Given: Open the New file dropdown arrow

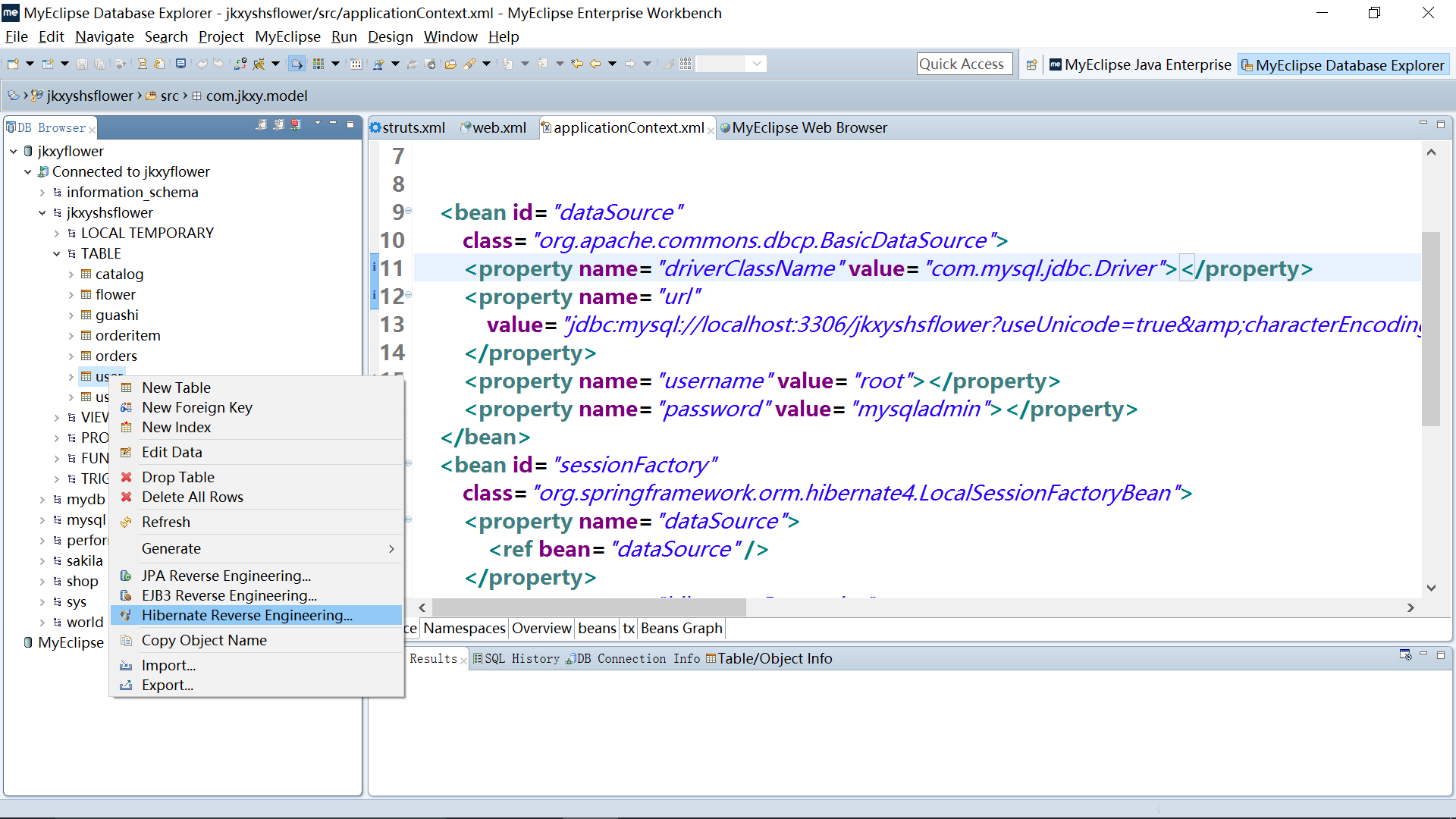Looking at the screenshot, I should [x=30, y=64].
